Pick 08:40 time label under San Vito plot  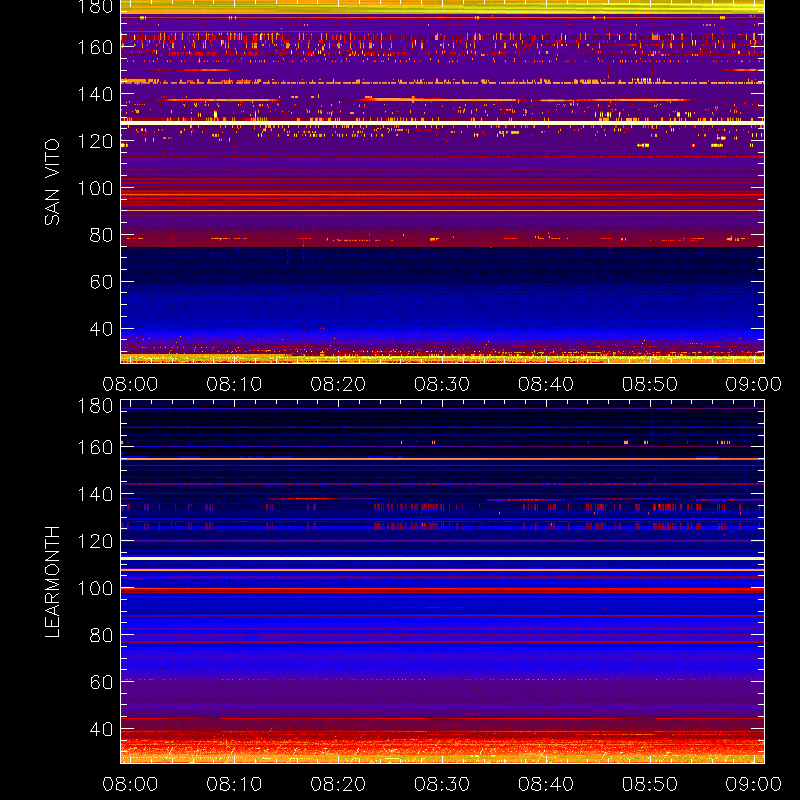pos(546,384)
